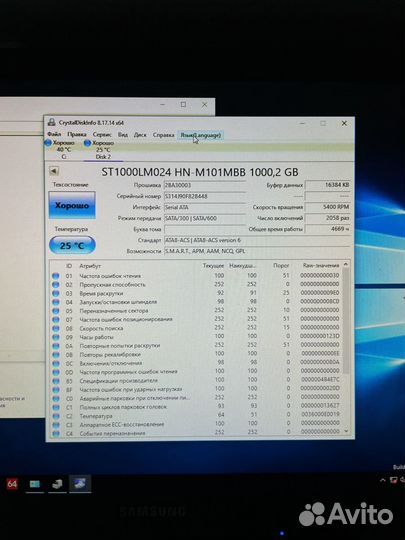Viewport: 405px width, 540px height.
Task: Select the Аппаратное ECC-восстановление row
Action: coord(196,425)
